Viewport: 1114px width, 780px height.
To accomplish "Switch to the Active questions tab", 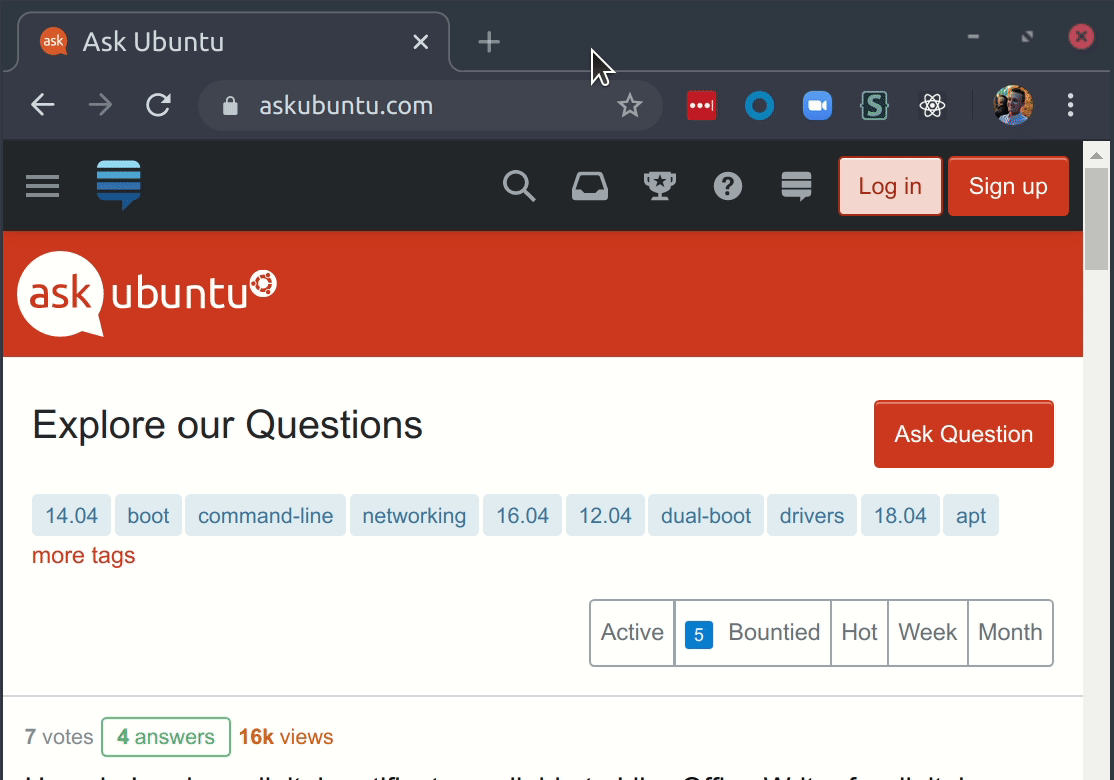I will [x=632, y=632].
